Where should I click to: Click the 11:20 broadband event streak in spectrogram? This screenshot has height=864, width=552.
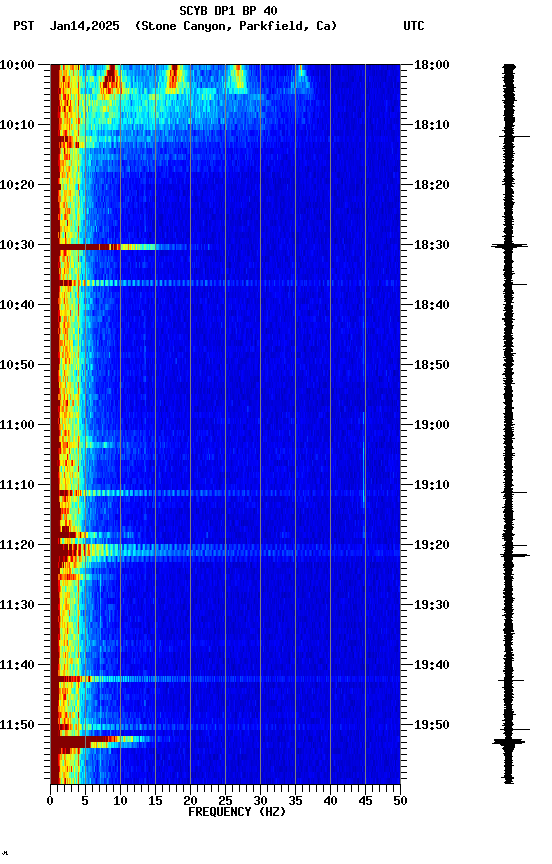(225, 551)
